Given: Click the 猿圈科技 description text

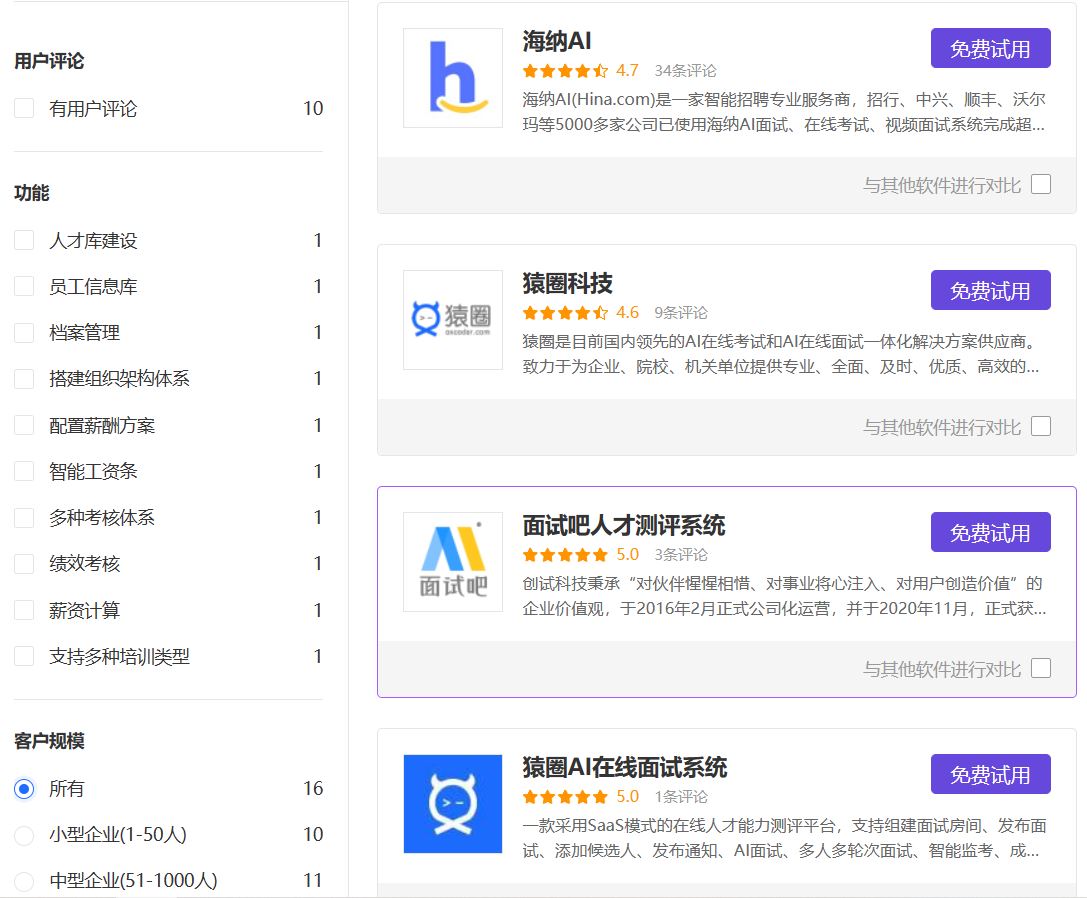Looking at the screenshot, I should [x=781, y=354].
